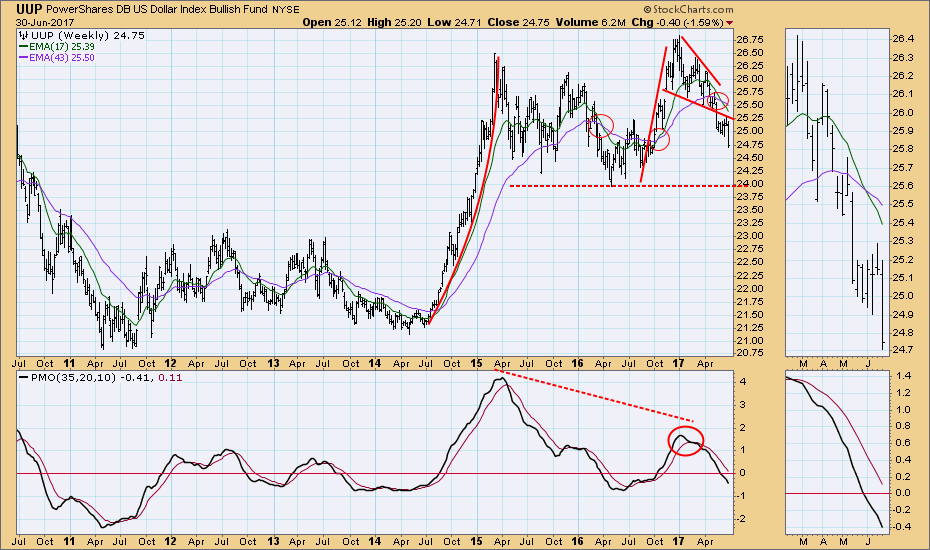Click the purple EMA(43) legend line
The image size is (930, 550).
(24, 58)
